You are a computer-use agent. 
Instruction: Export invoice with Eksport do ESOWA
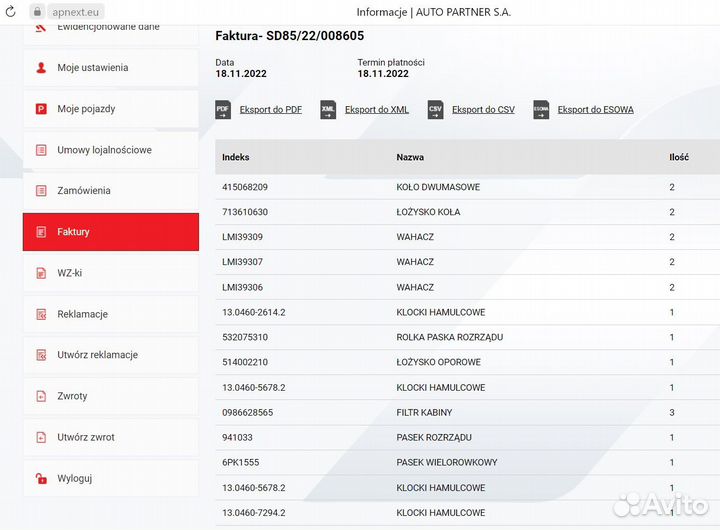click(x=595, y=110)
